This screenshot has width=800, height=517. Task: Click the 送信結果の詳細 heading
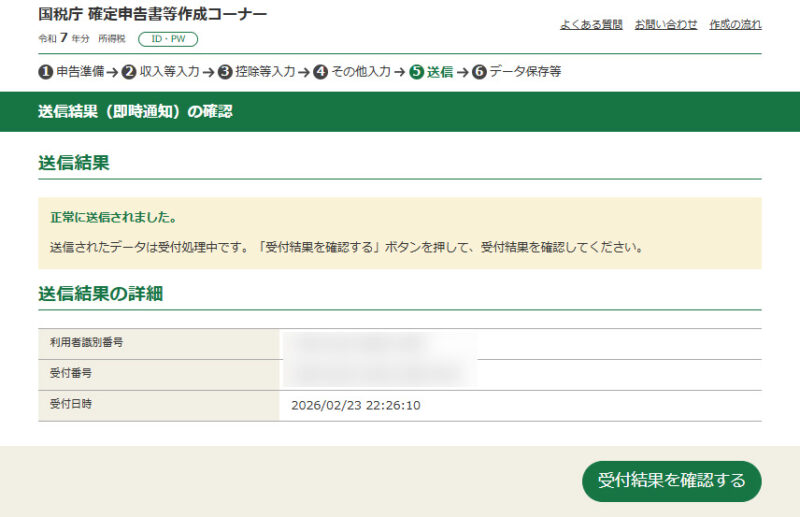point(100,294)
